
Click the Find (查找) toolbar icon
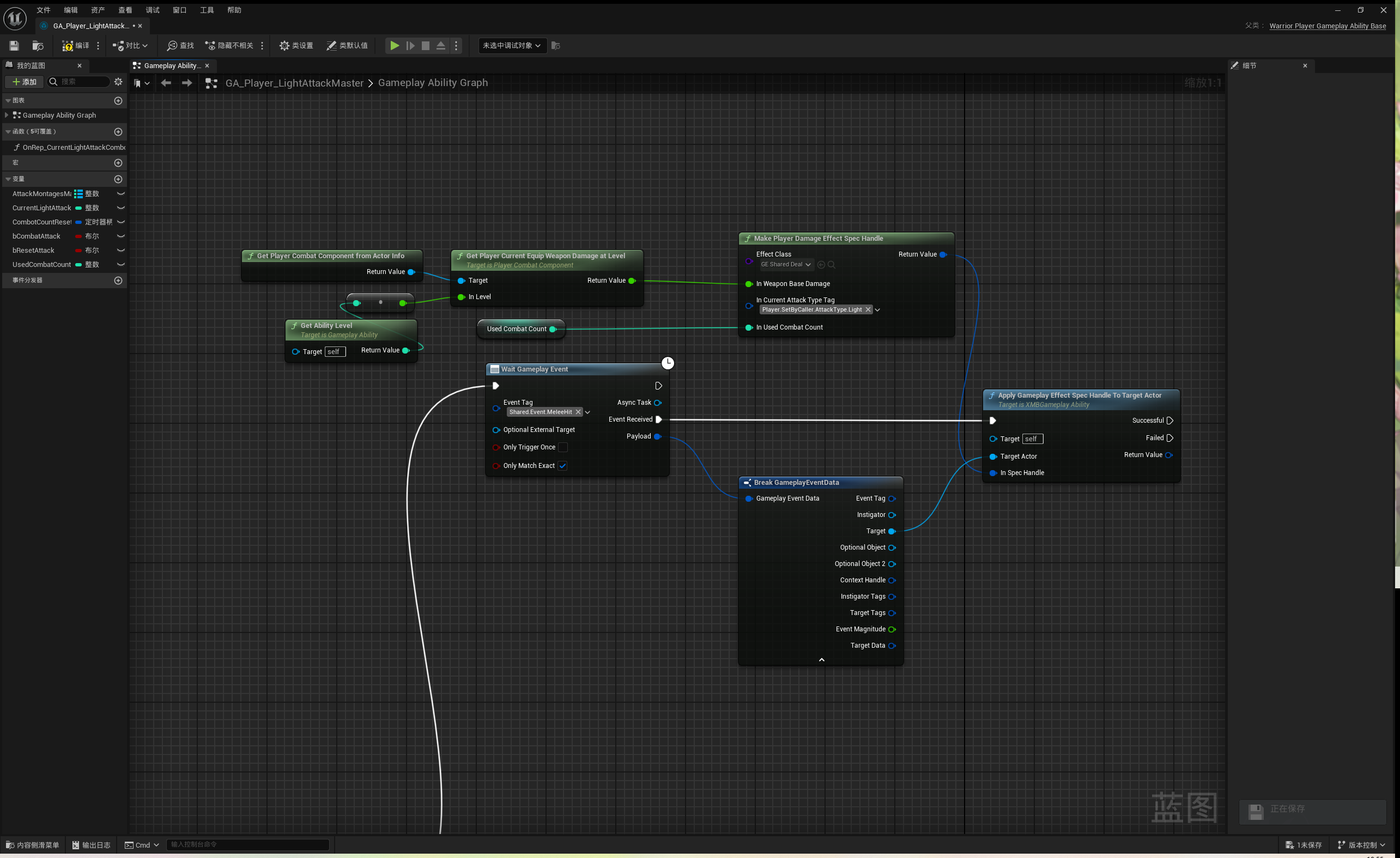click(180, 45)
